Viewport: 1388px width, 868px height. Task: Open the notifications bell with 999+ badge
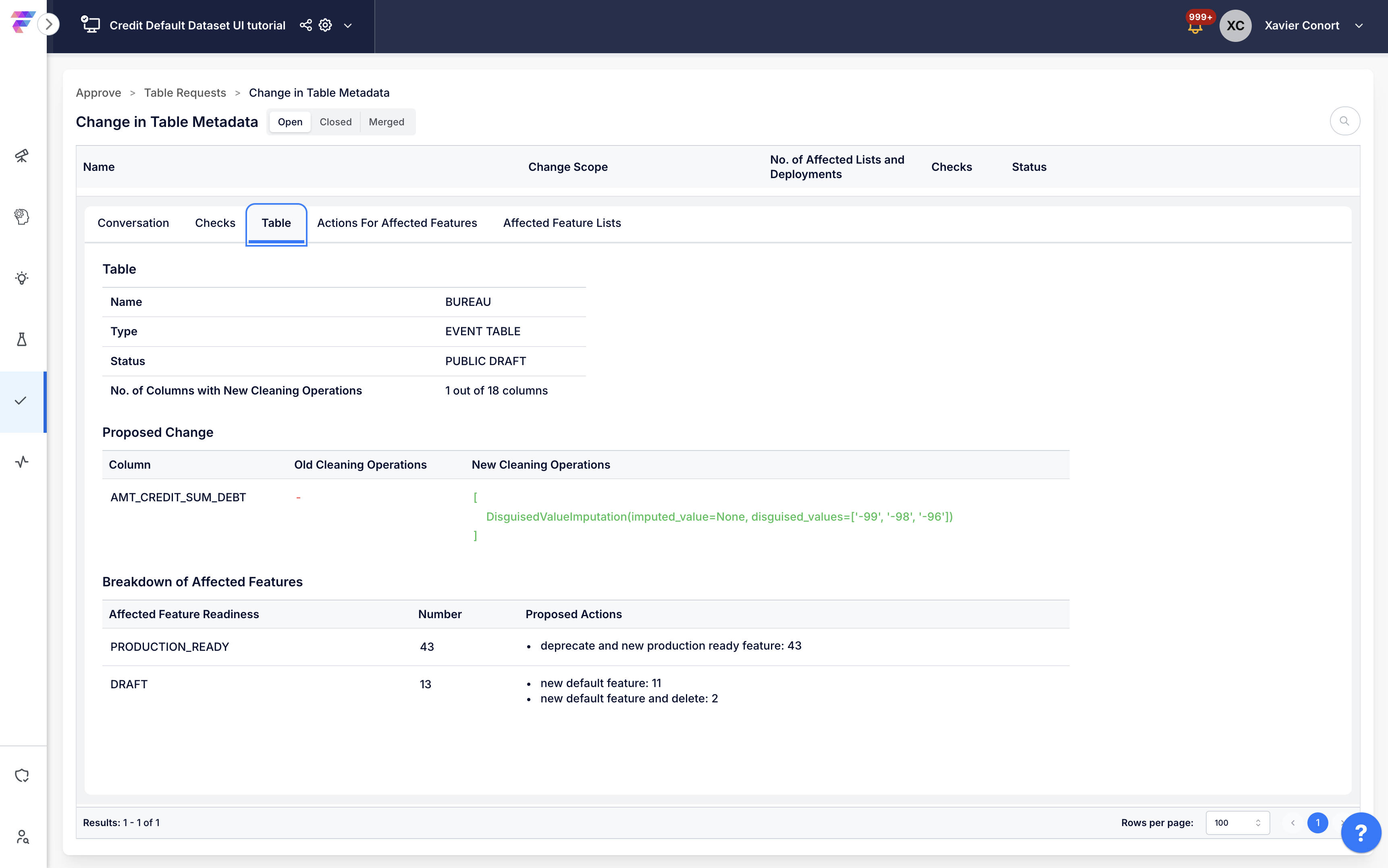[x=1195, y=27]
